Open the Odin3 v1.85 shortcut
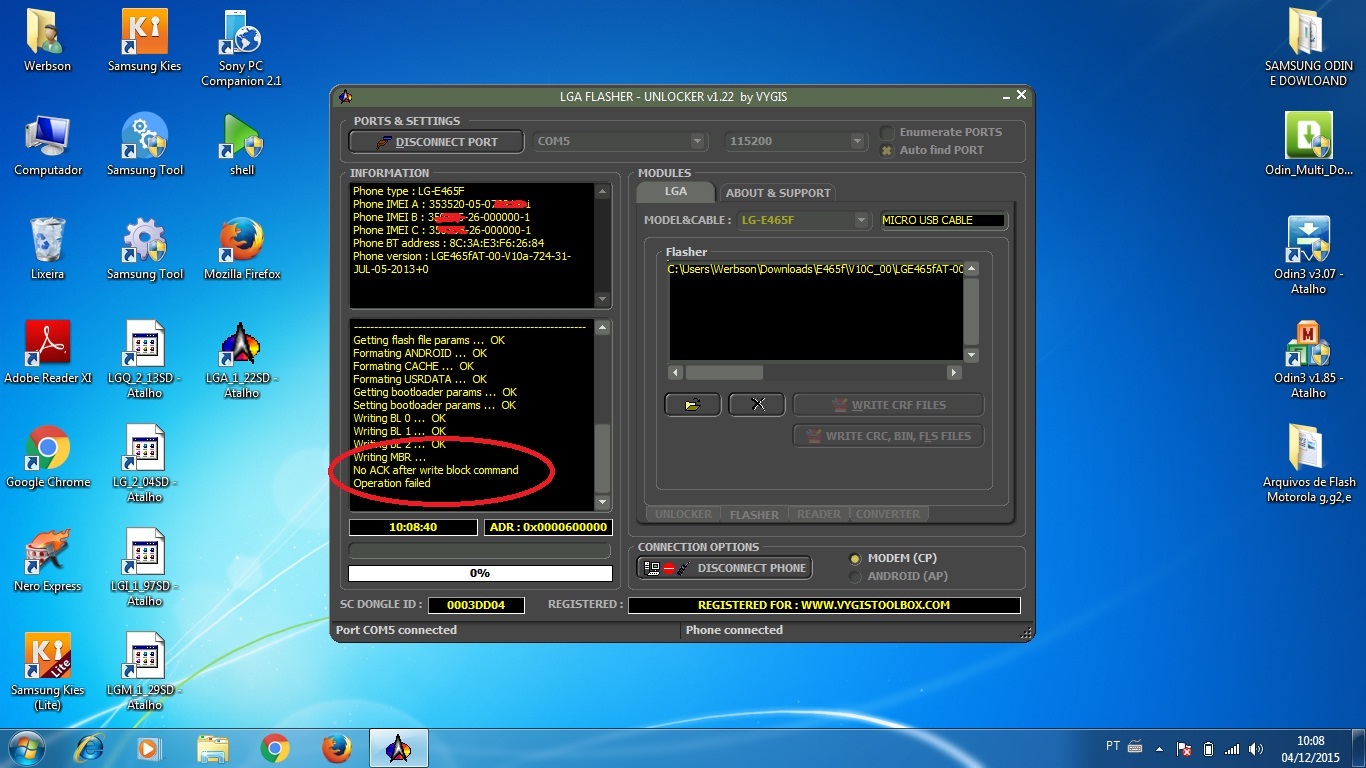 [x=1308, y=359]
